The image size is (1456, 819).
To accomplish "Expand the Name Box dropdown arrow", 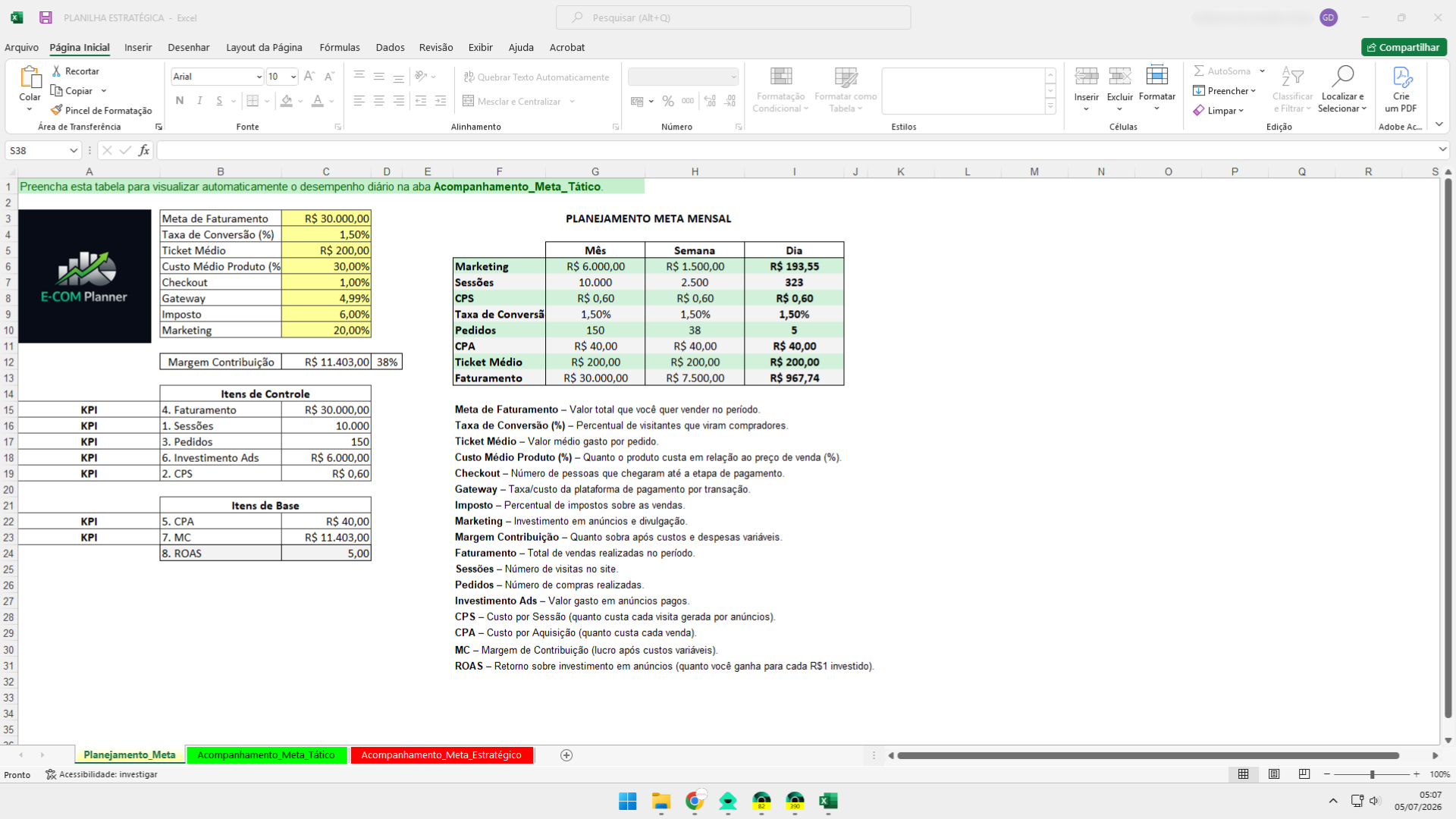I will pos(73,150).
